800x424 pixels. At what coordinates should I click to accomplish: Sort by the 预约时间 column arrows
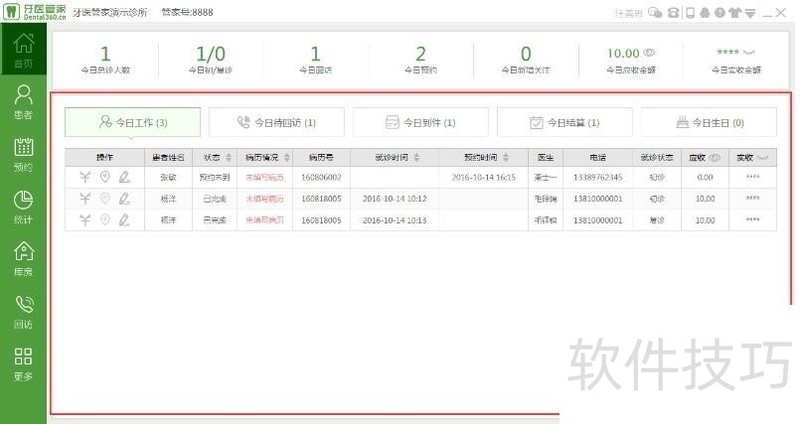[x=506, y=158]
